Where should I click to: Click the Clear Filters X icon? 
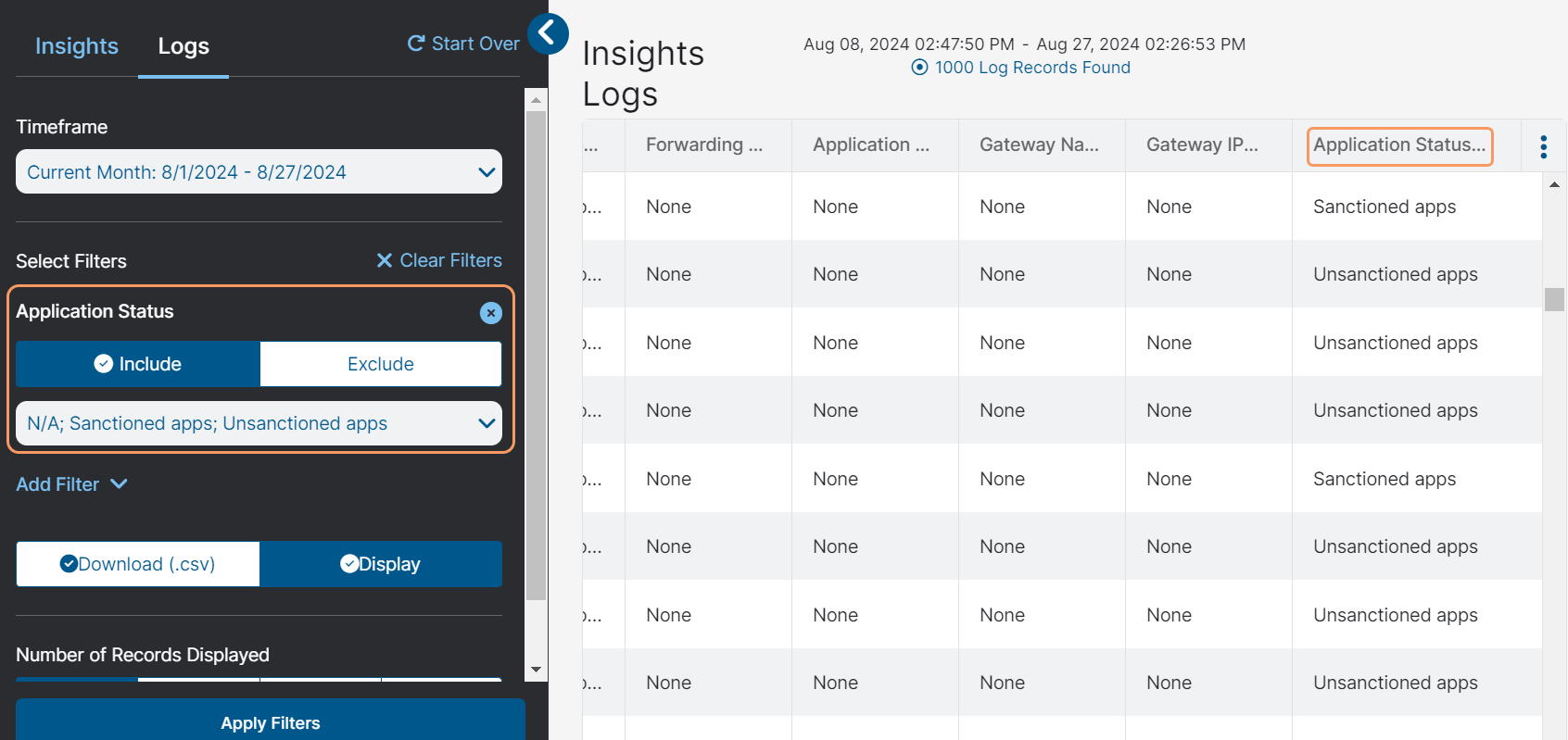385,261
